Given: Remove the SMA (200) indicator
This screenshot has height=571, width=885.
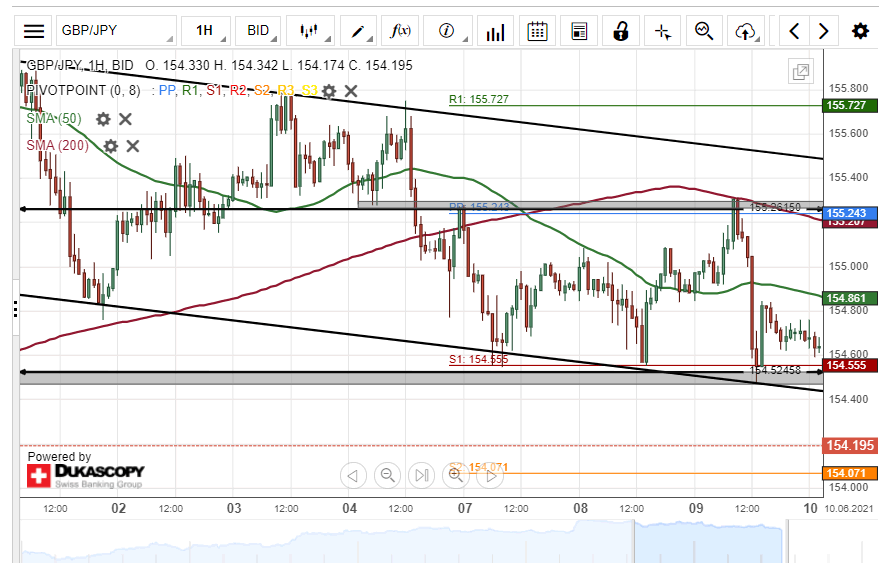Looking at the screenshot, I should coord(132,146).
